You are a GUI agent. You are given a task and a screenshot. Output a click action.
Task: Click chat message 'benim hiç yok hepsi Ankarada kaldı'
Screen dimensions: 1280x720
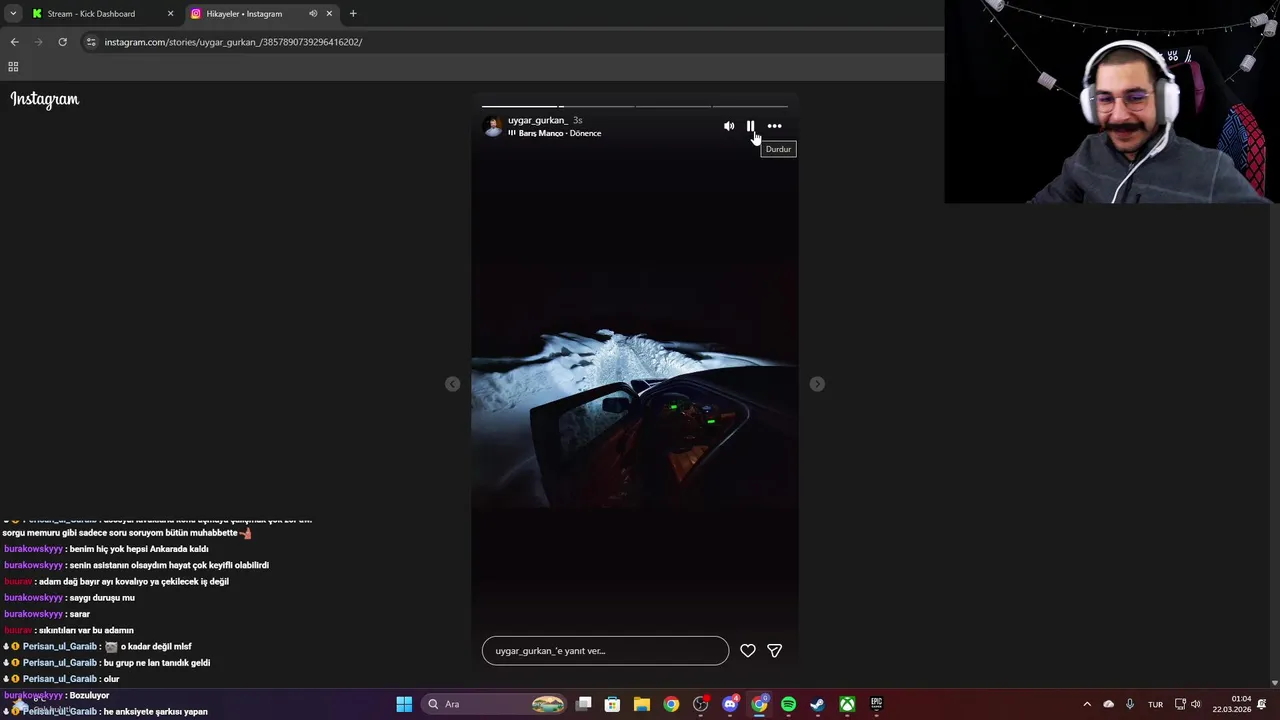(x=139, y=549)
